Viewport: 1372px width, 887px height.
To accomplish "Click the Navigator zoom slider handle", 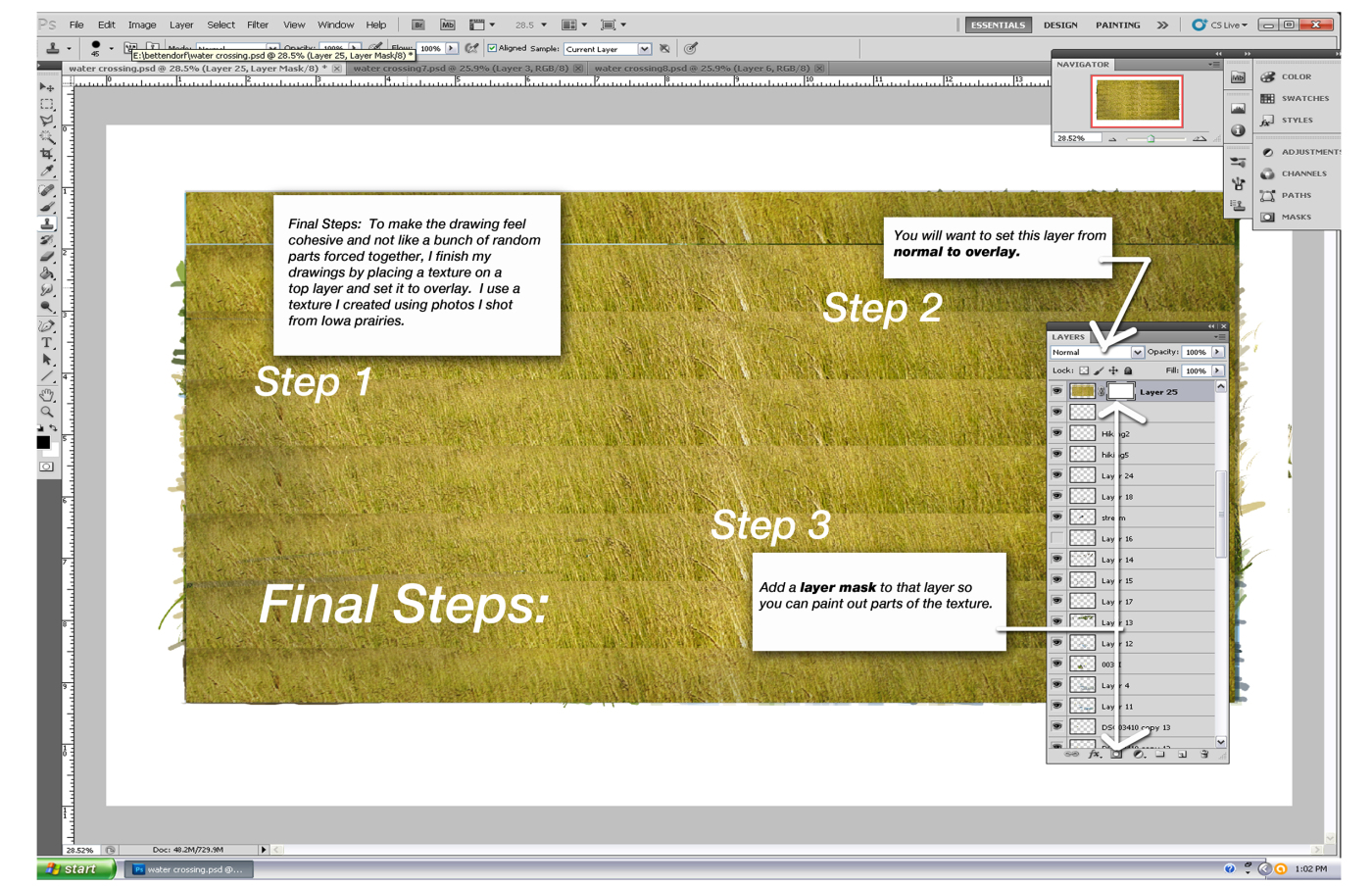I will pyautogui.click(x=1151, y=139).
